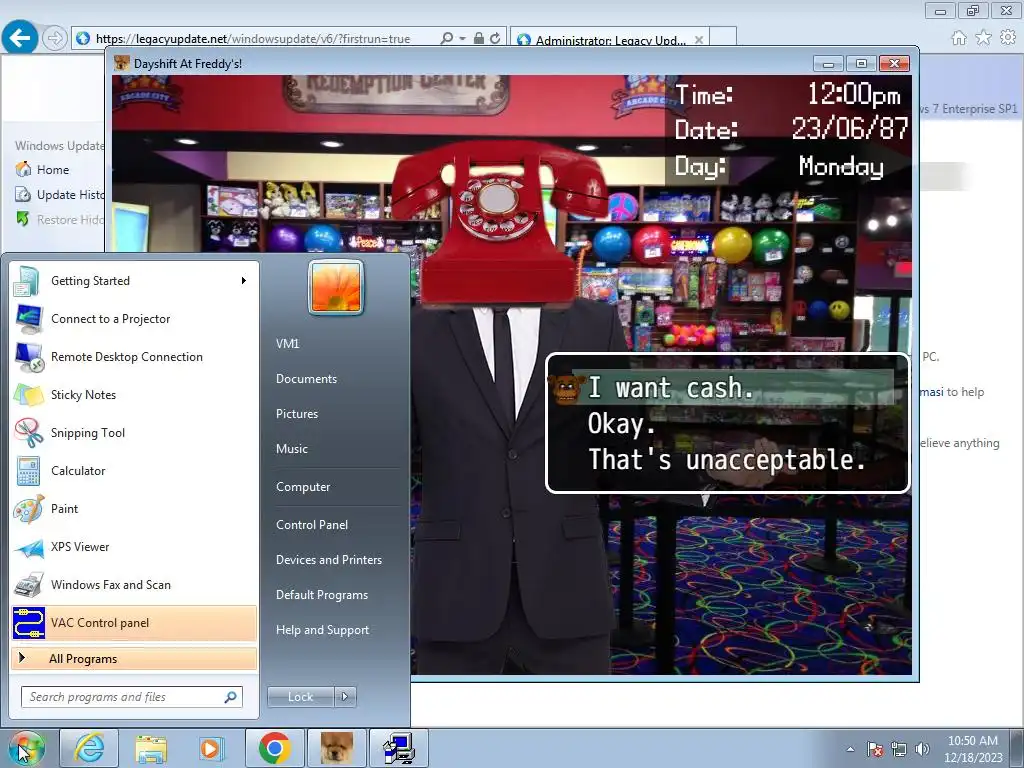Image resolution: width=1024 pixels, height=768 pixels.
Task: Open Internet Explorer from taskbar
Action: 89,748
